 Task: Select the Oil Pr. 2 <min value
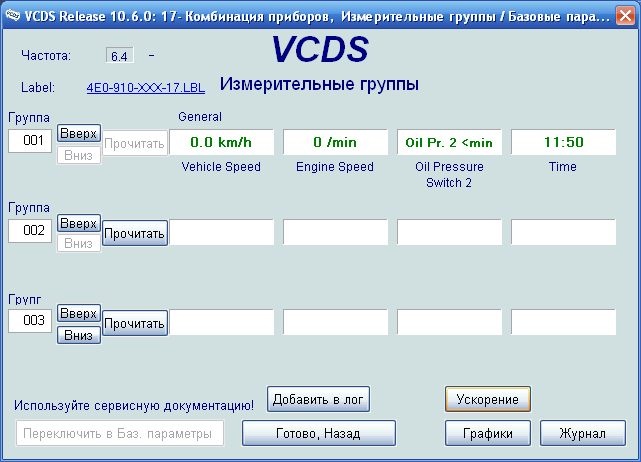click(449, 142)
